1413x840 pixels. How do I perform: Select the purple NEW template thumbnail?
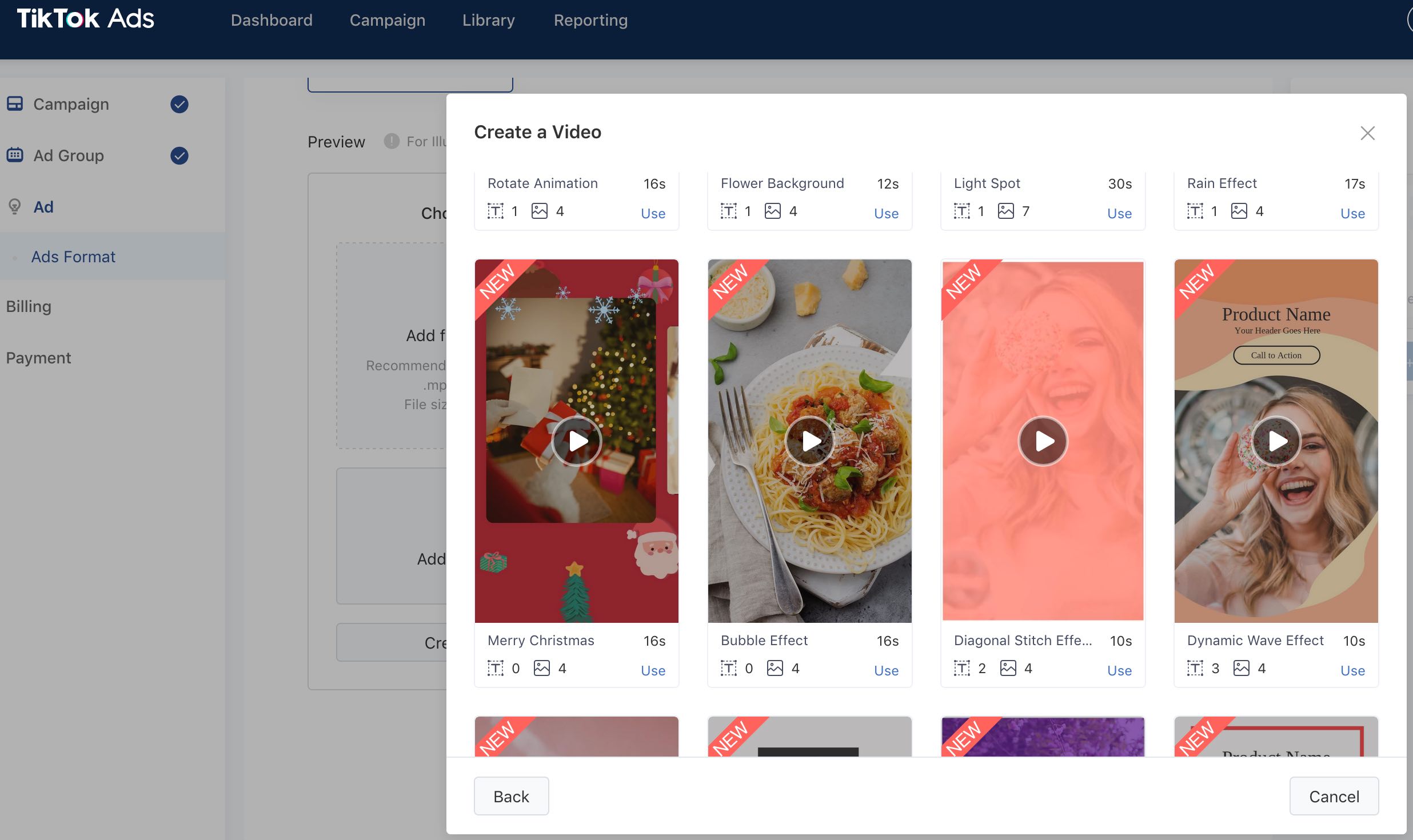pos(1043,737)
